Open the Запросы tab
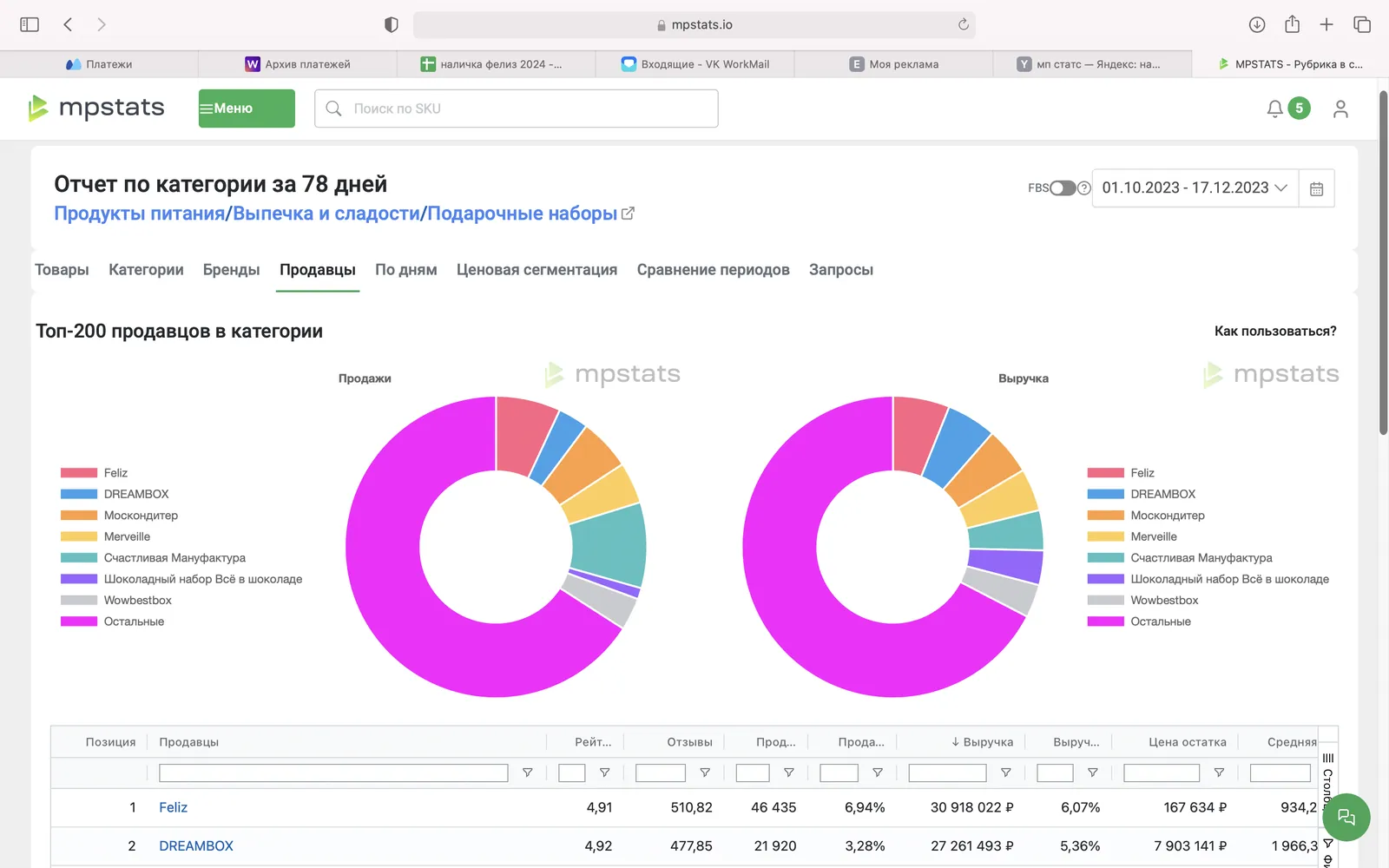The image size is (1389, 868). click(841, 270)
